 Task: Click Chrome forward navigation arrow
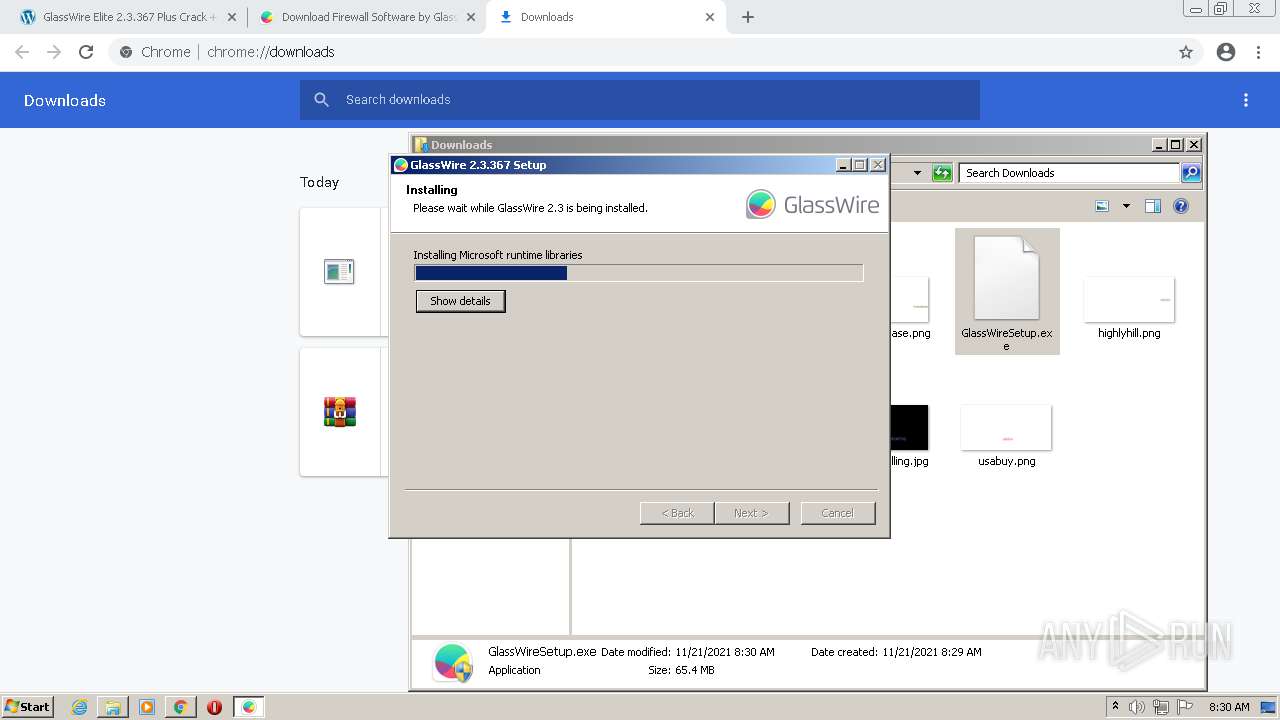[x=54, y=52]
